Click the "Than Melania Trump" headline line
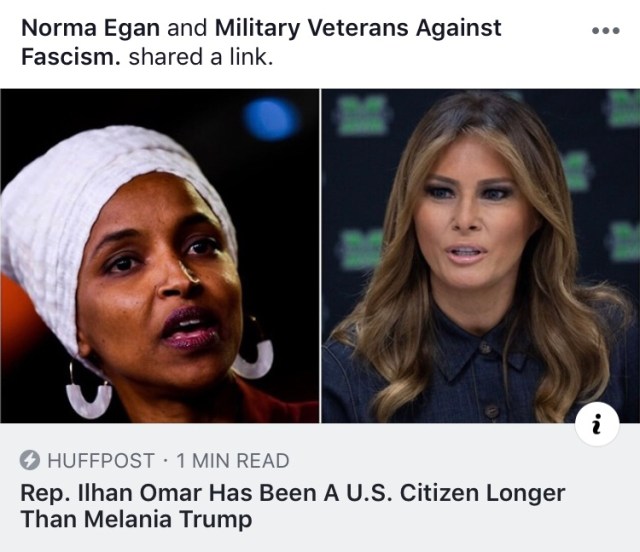 136,520
